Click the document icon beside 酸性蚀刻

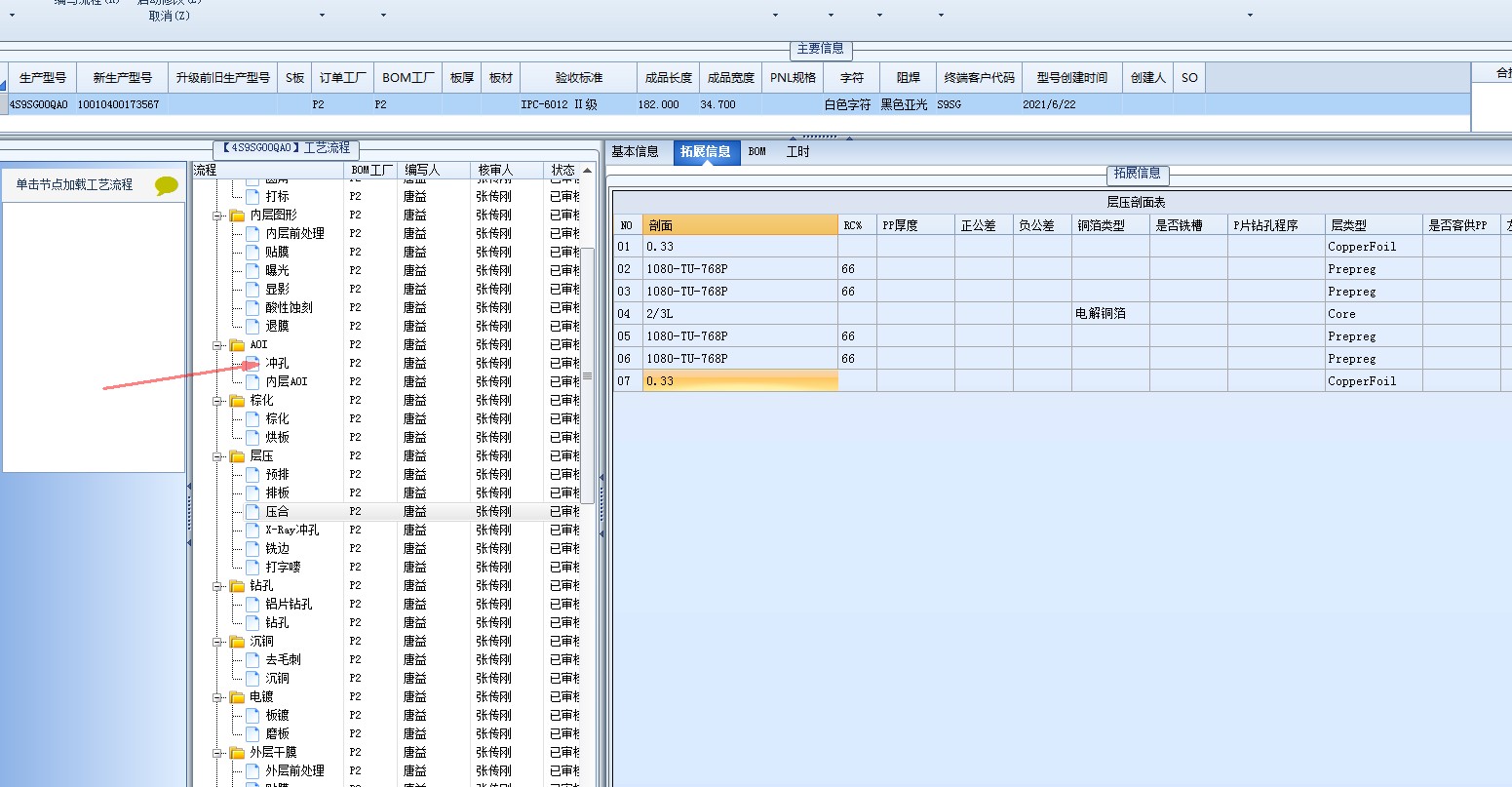[x=253, y=307]
